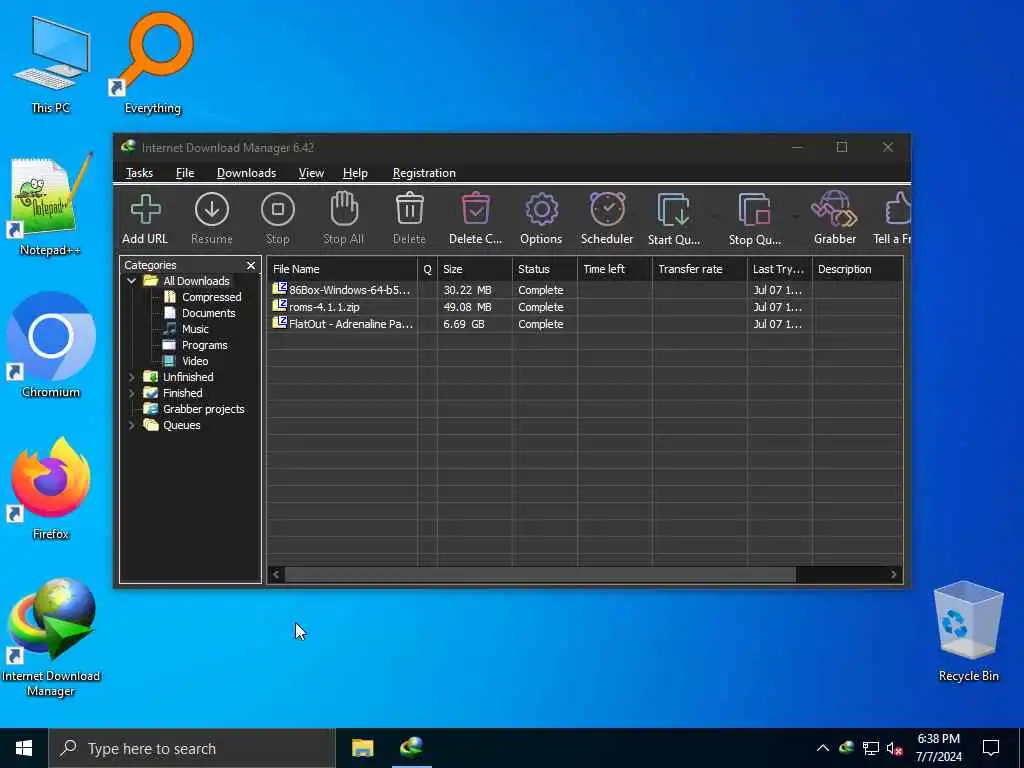Open the Registration menu
This screenshot has height=768, width=1024.
click(x=424, y=173)
